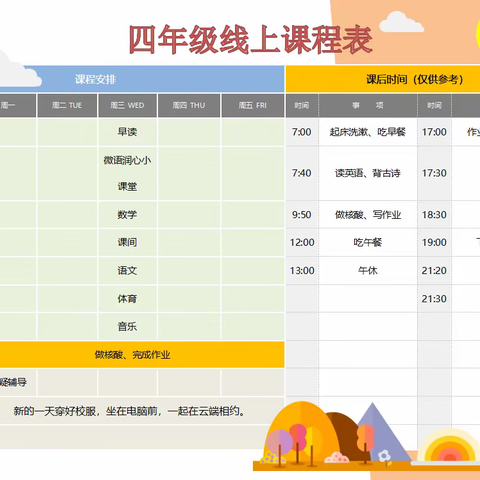Click the 吃午餐 entry

coord(368,242)
